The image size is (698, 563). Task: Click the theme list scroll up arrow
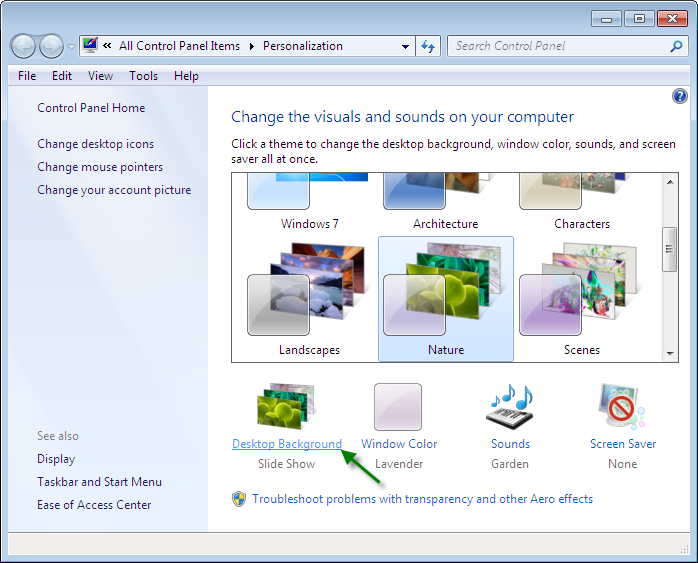(x=670, y=182)
